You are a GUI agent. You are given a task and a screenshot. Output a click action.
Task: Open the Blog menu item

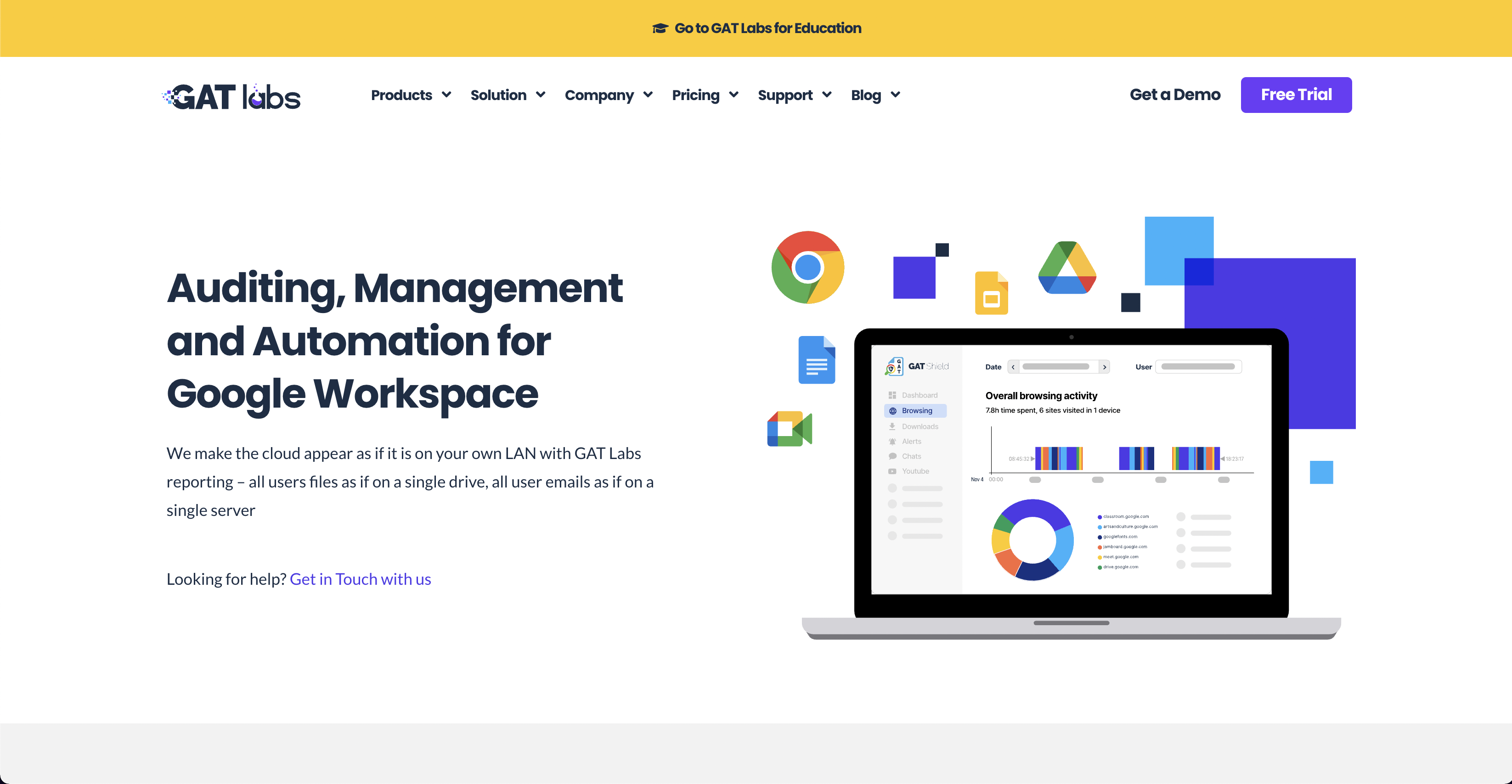coord(874,95)
